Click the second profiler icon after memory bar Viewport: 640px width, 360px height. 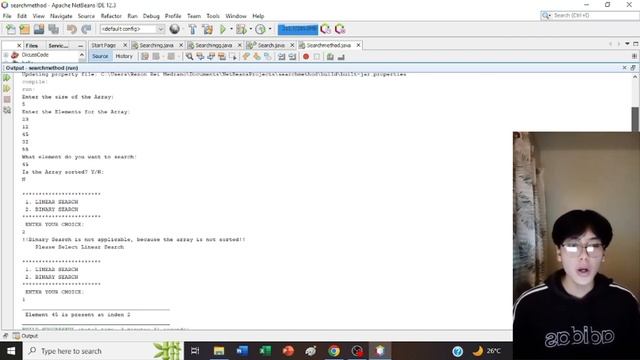coord(340,29)
